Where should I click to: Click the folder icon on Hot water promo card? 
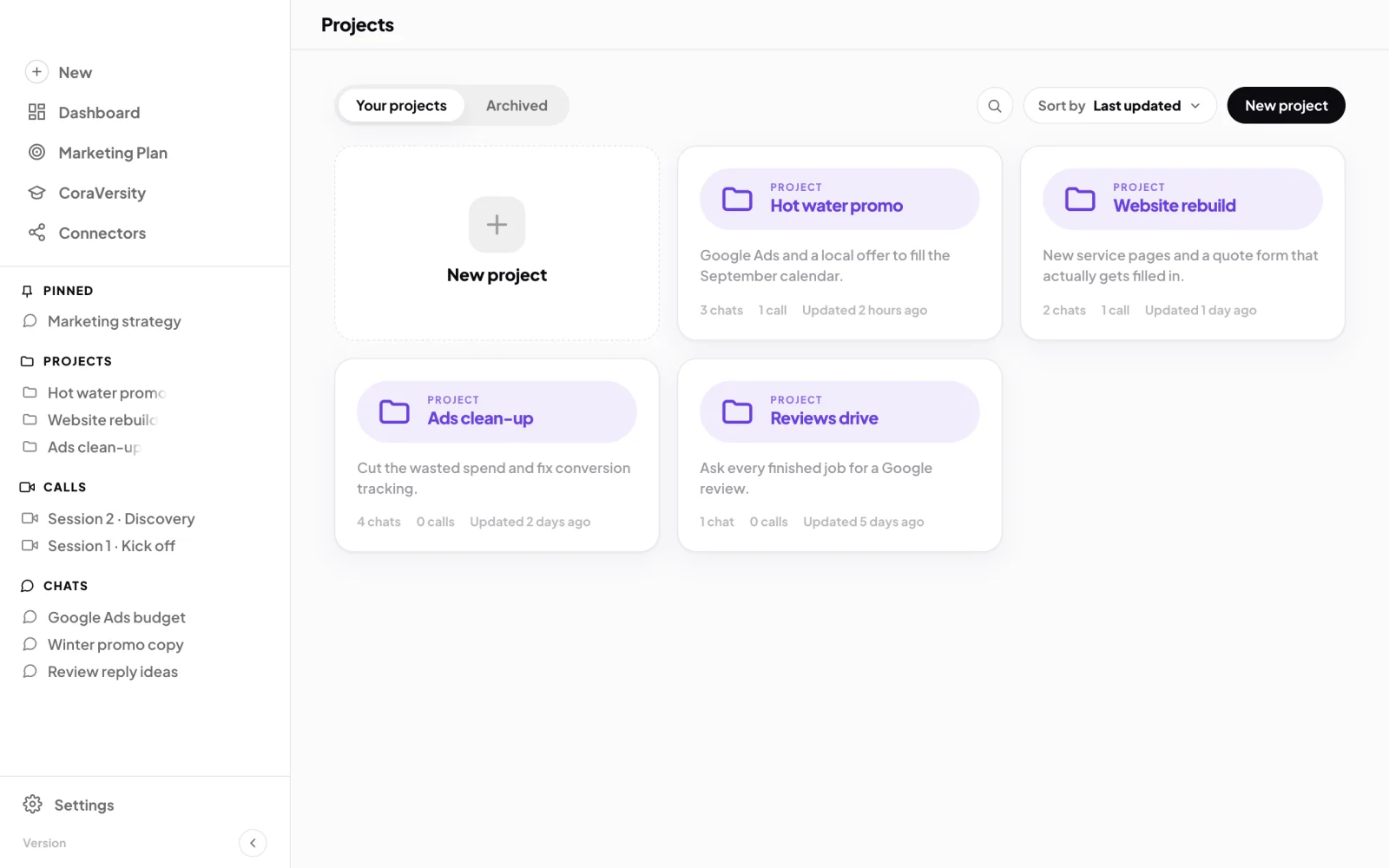[x=737, y=199]
